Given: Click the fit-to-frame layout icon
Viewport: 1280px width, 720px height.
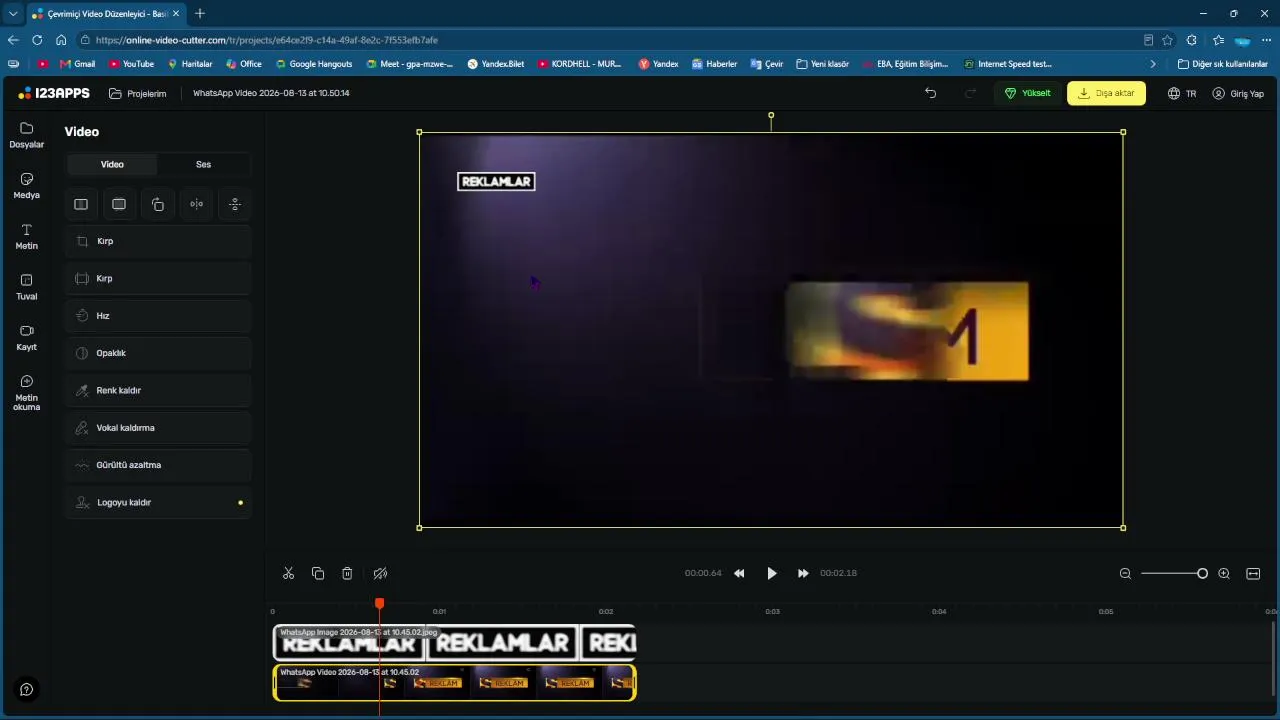Looking at the screenshot, I should [x=81, y=204].
